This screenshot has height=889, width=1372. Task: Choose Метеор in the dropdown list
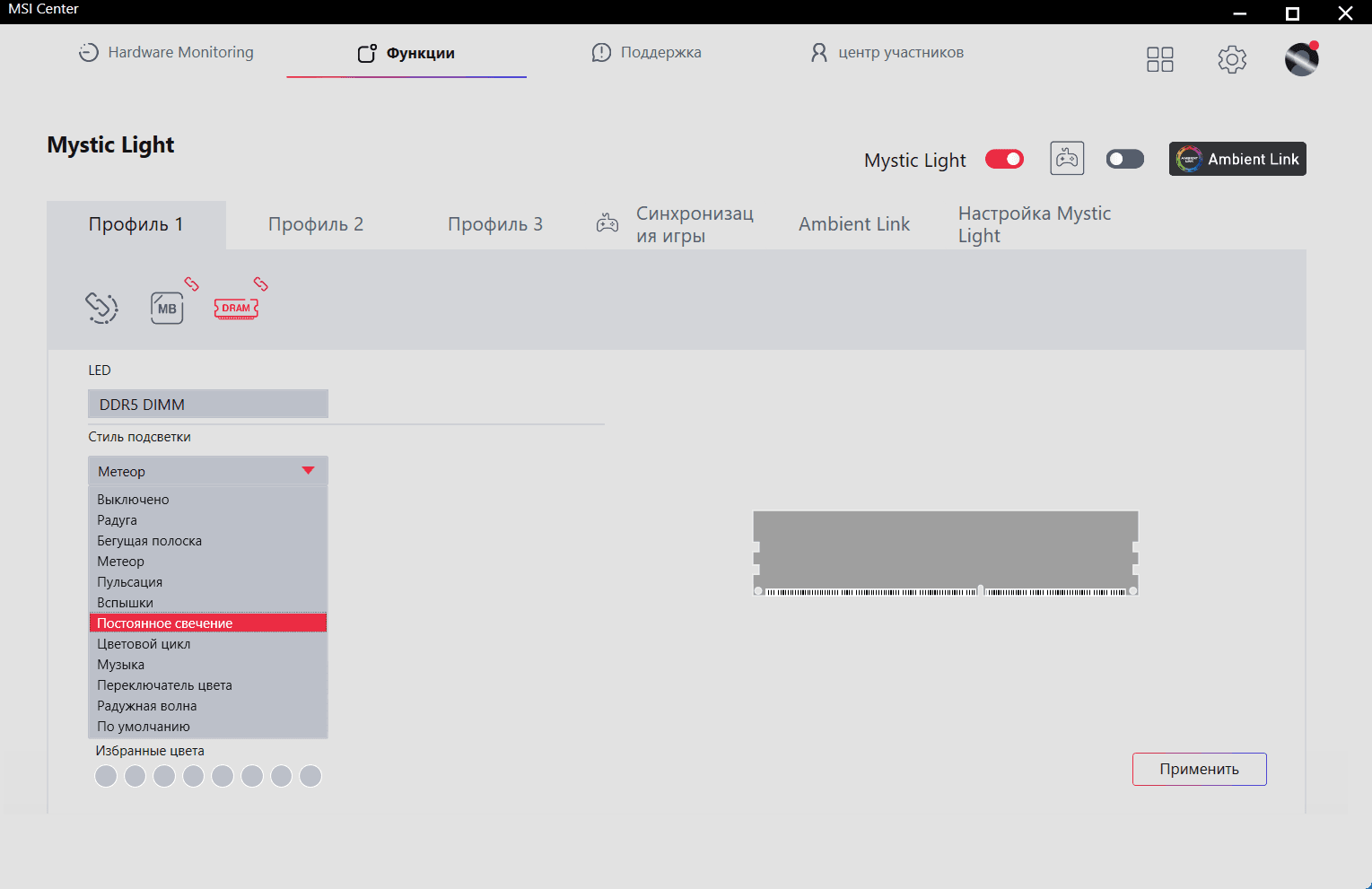[x=208, y=562]
